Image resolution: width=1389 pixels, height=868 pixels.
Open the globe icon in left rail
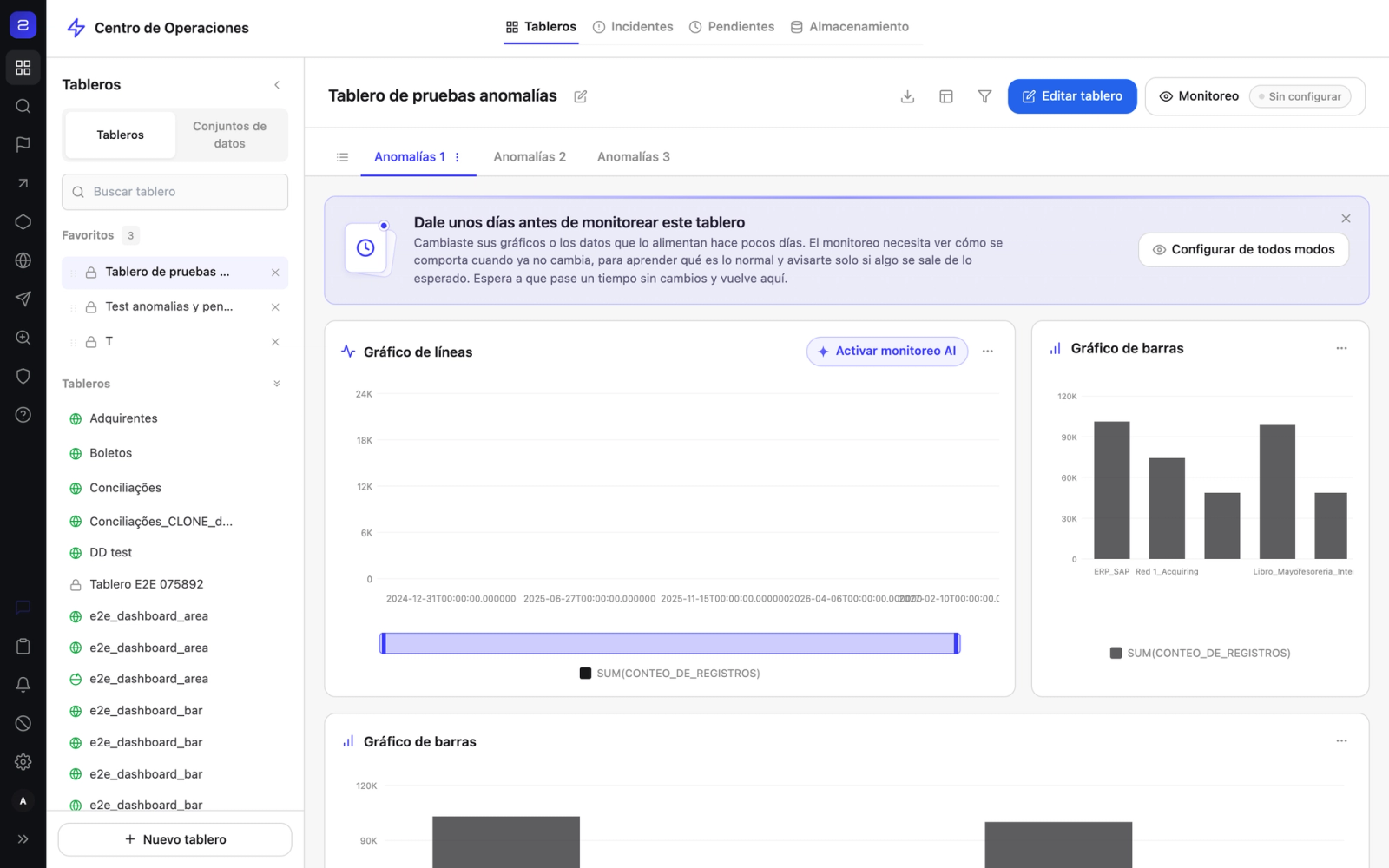click(23, 260)
